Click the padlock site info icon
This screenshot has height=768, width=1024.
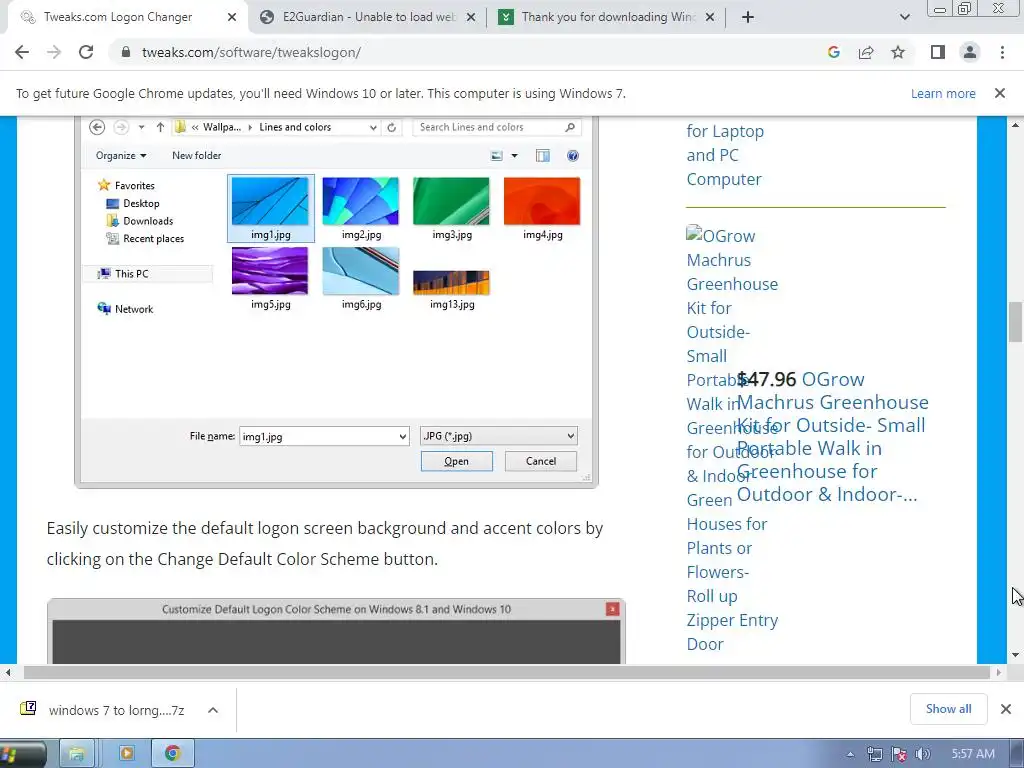[x=126, y=52]
